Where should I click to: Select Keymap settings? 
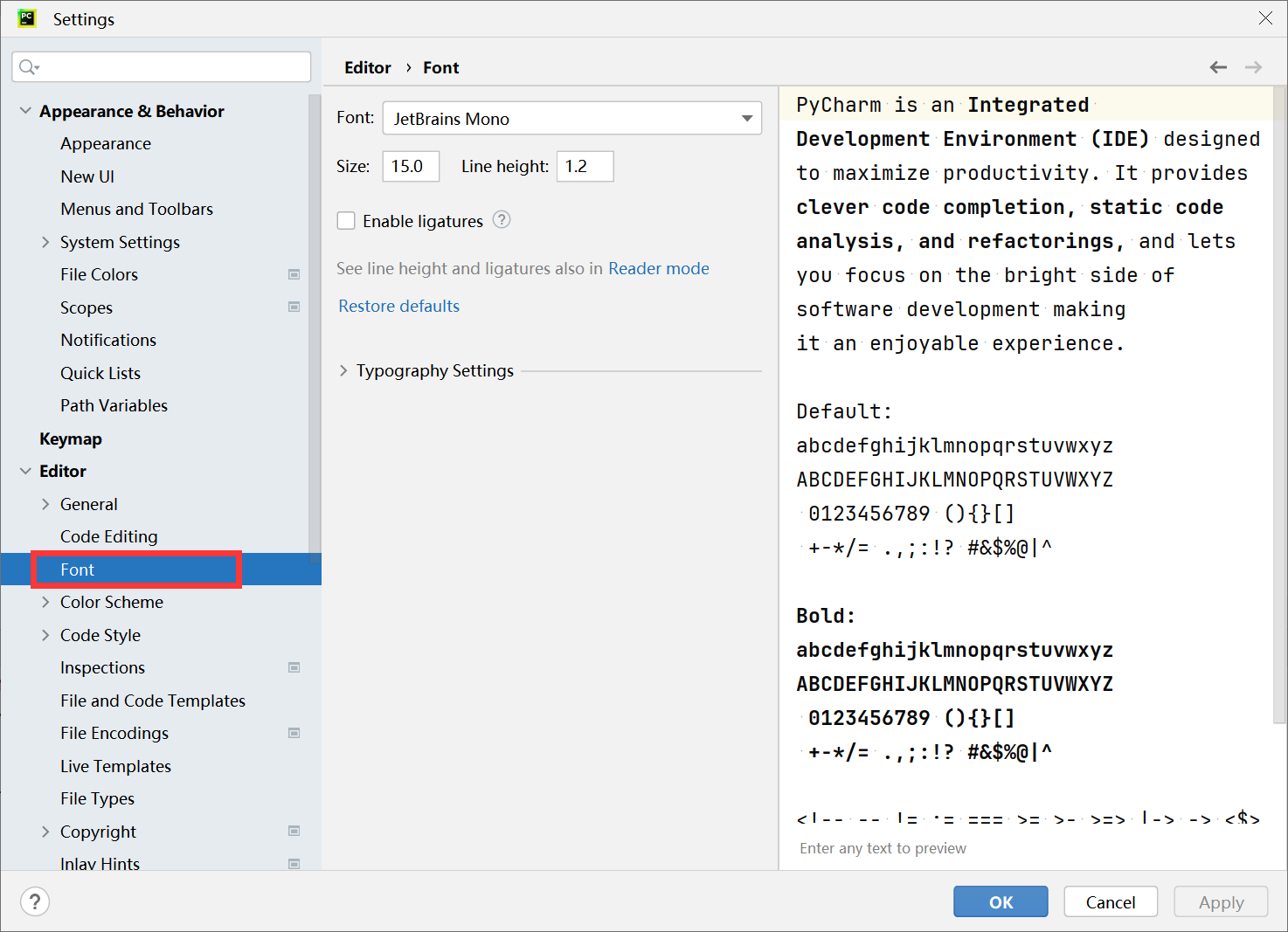pos(71,438)
